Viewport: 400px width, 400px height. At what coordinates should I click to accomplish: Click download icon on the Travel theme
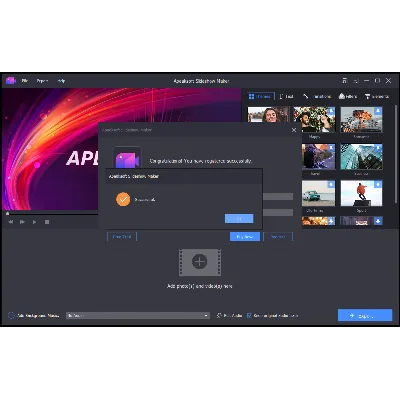click(331, 148)
